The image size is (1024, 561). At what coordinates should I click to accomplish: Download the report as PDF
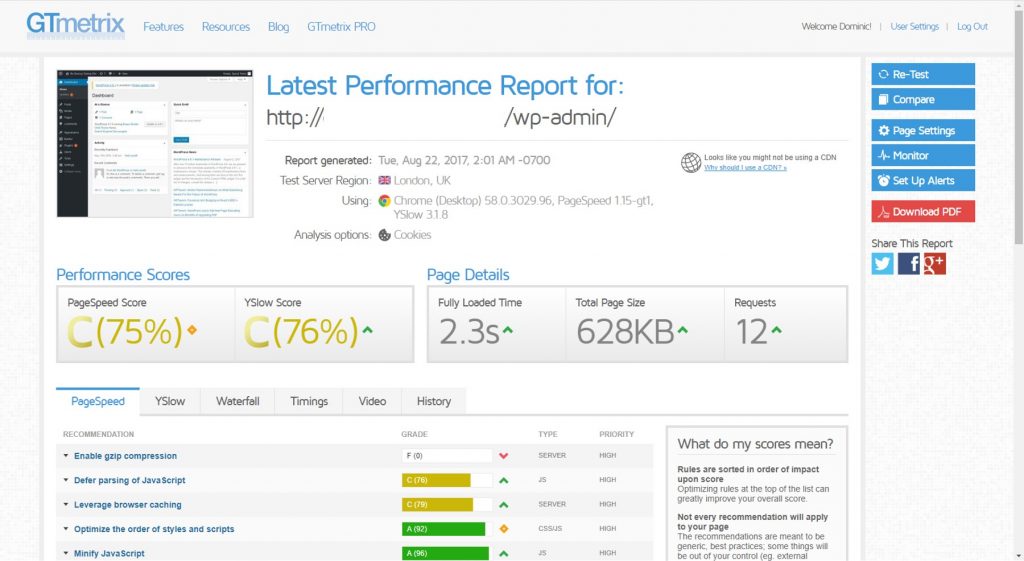[923, 212]
